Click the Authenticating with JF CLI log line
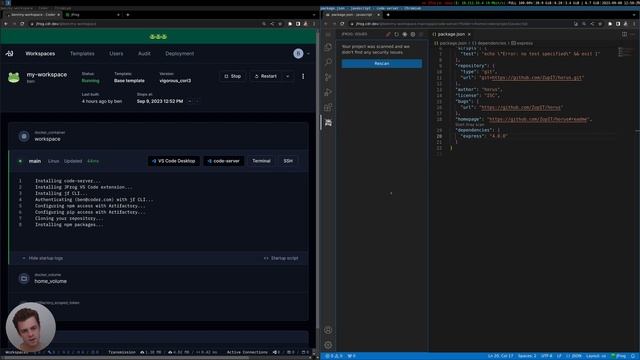The height and width of the screenshot is (360, 640). coord(94,200)
